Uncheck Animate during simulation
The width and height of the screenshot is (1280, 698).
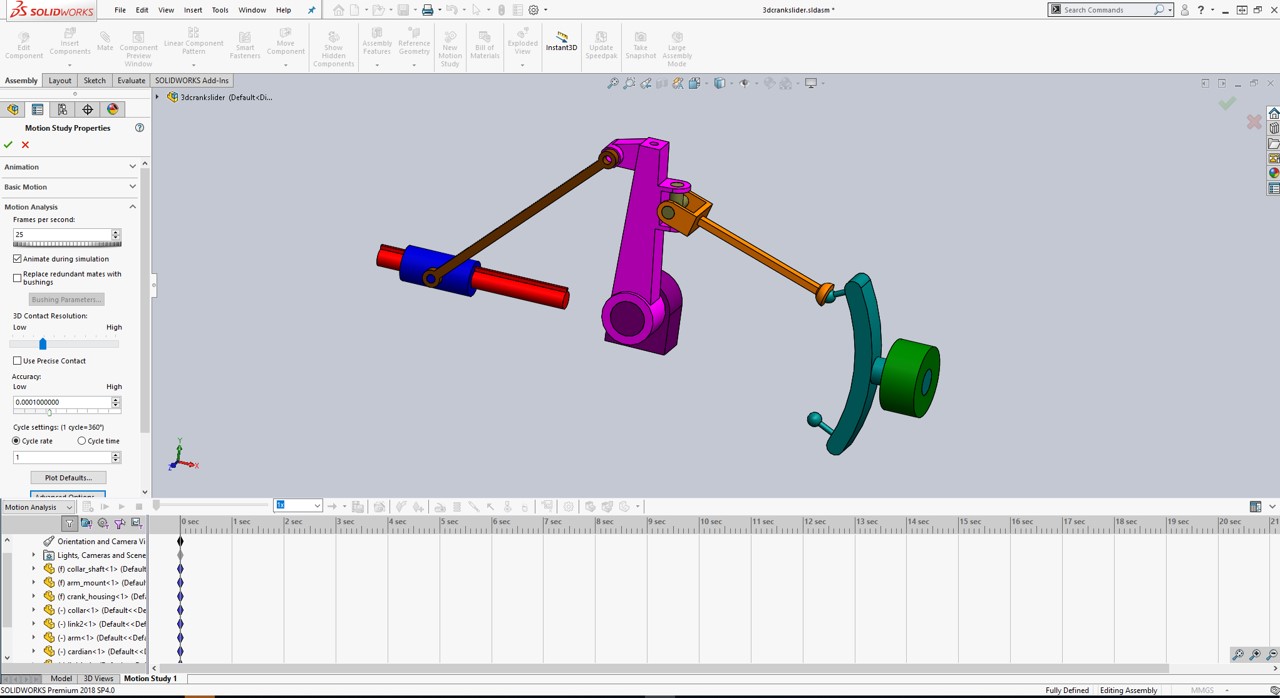(17, 259)
